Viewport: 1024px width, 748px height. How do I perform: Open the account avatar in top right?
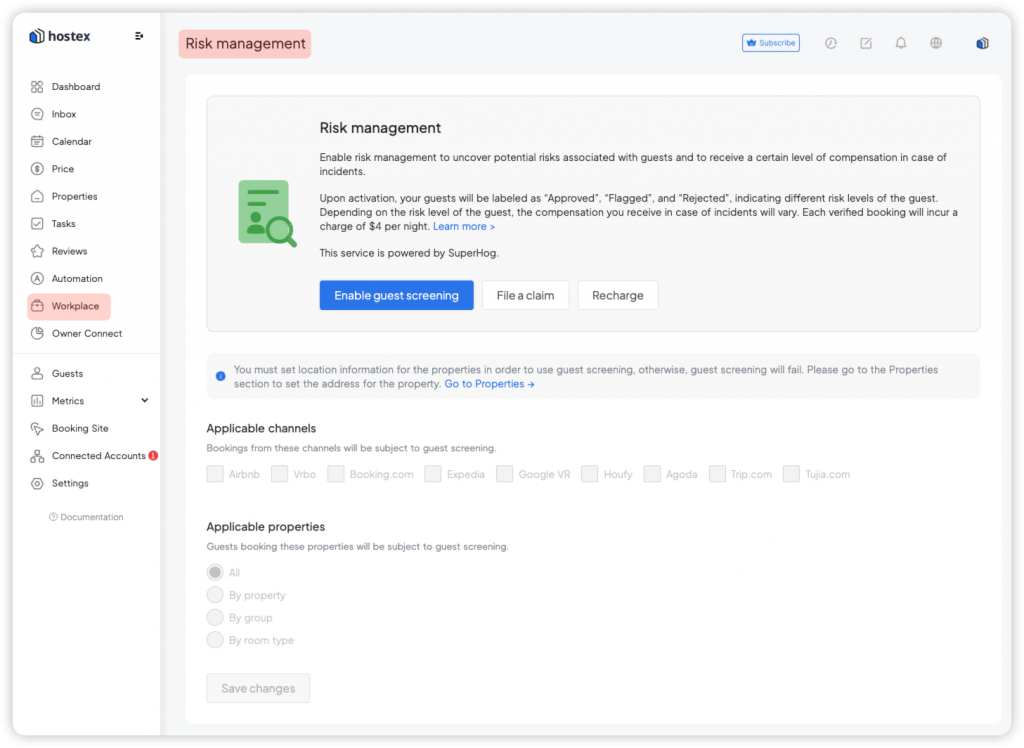pos(982,43)
